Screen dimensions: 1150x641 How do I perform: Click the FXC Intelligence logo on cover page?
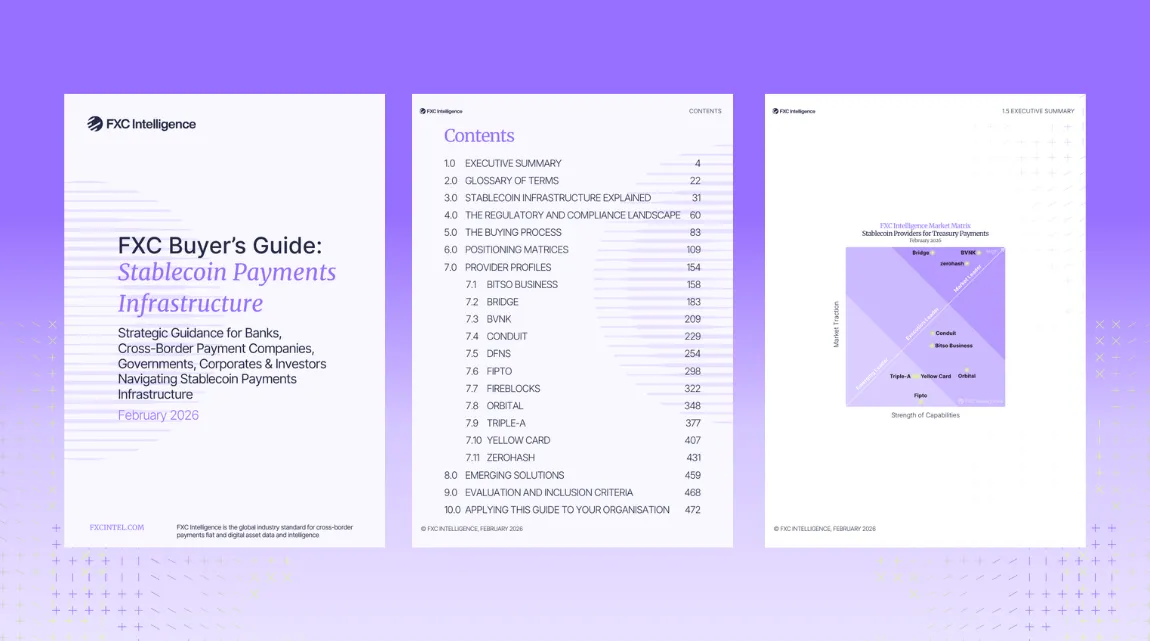(x=141, y=124)
